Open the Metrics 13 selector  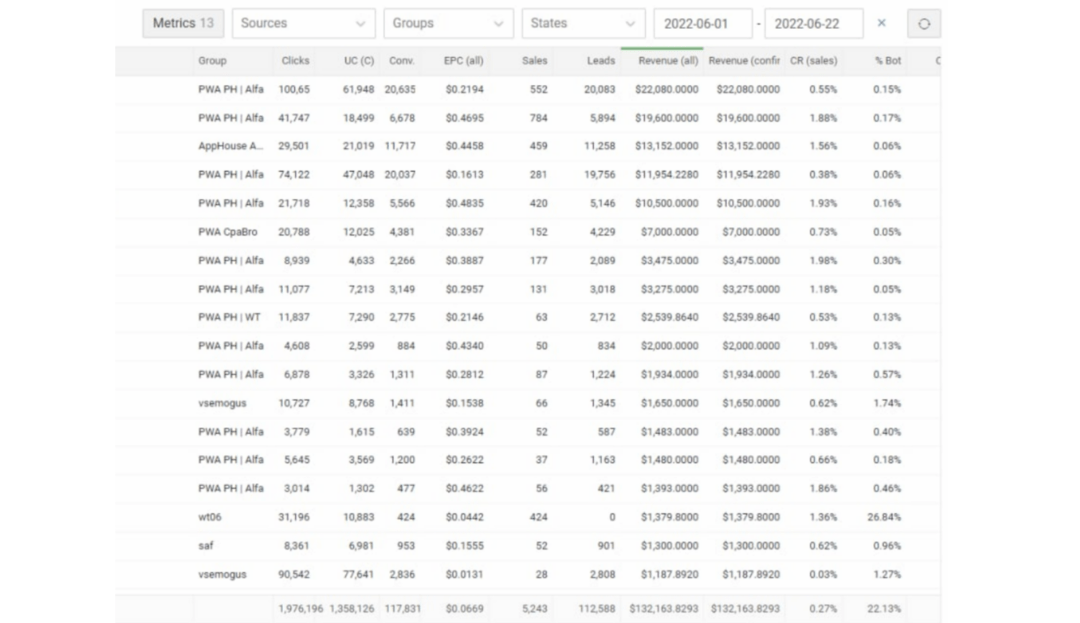pos(183,23)
